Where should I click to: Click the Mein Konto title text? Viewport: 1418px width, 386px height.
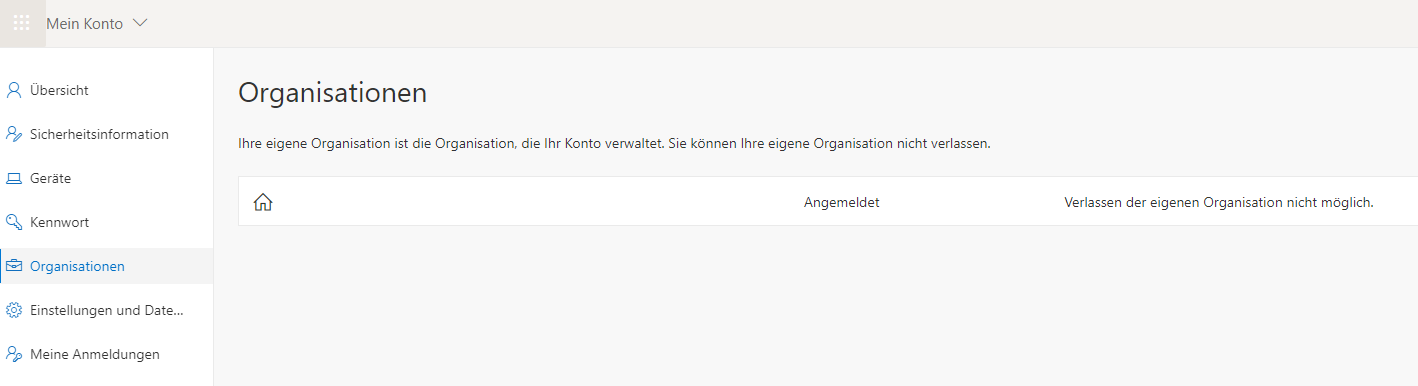85,23
